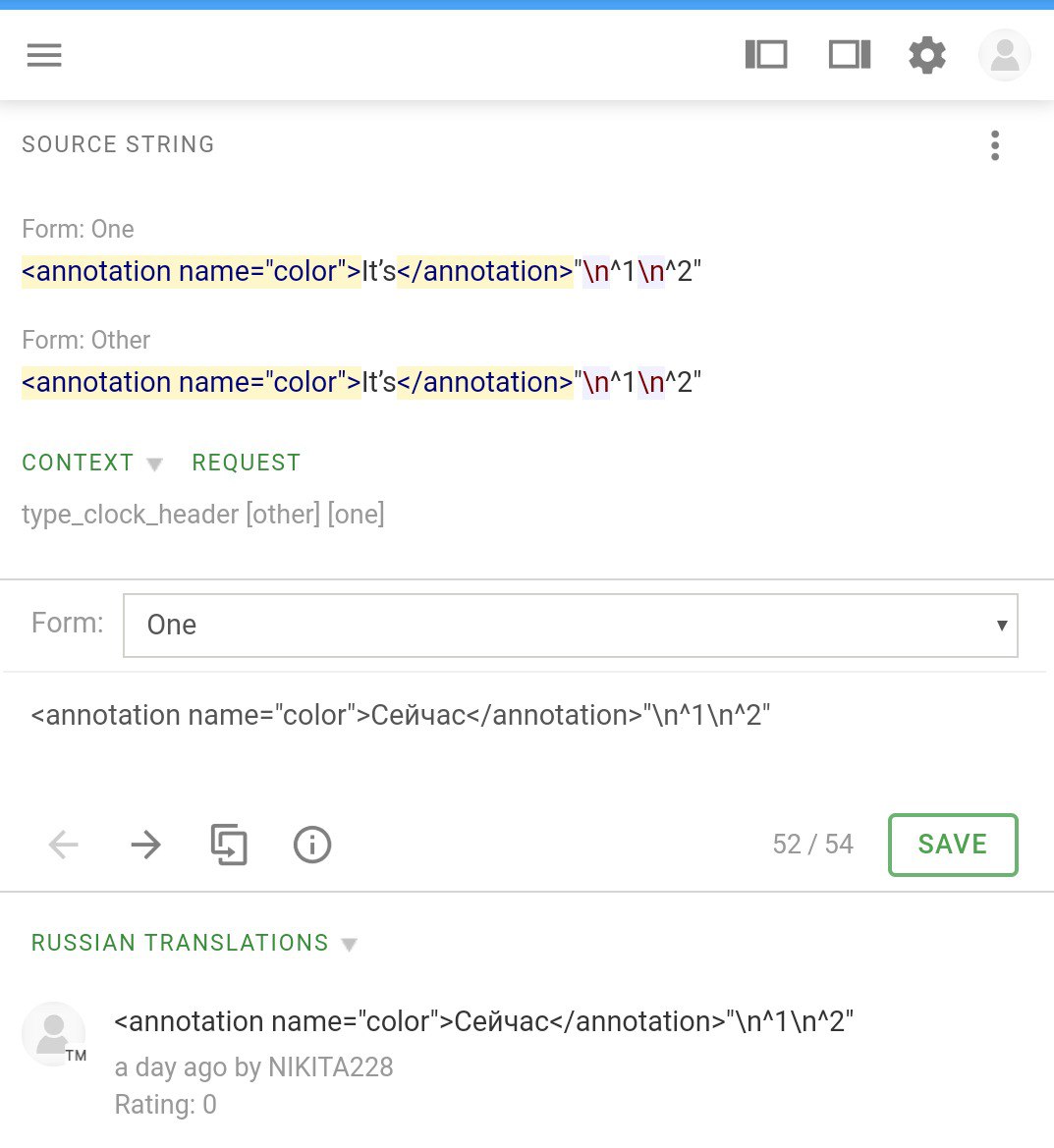The height and width of the screenshot is (1148, 1054).
Task: Save the current translation
Action: [x=953, y=845]
